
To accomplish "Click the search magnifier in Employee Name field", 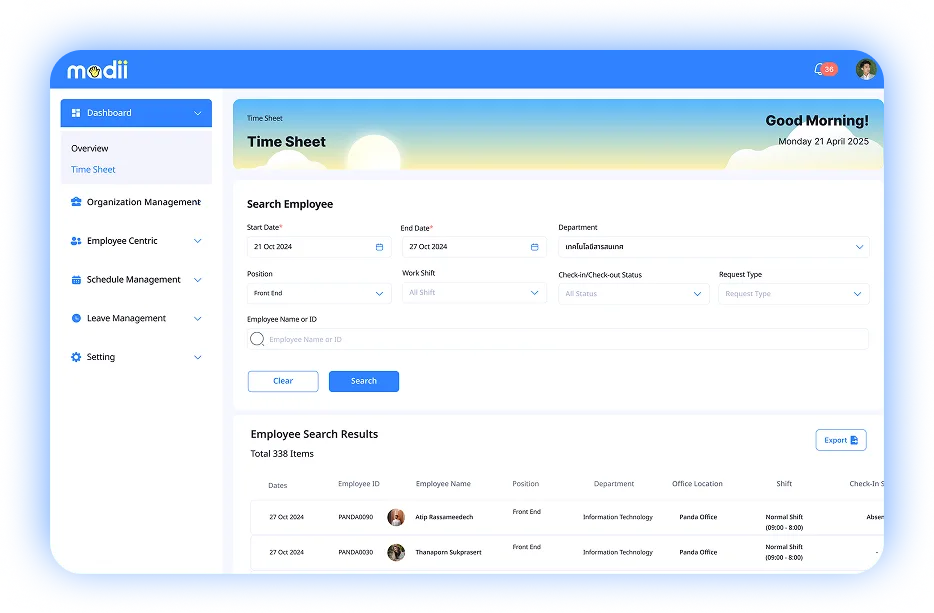I will click(x=257, y=339).
